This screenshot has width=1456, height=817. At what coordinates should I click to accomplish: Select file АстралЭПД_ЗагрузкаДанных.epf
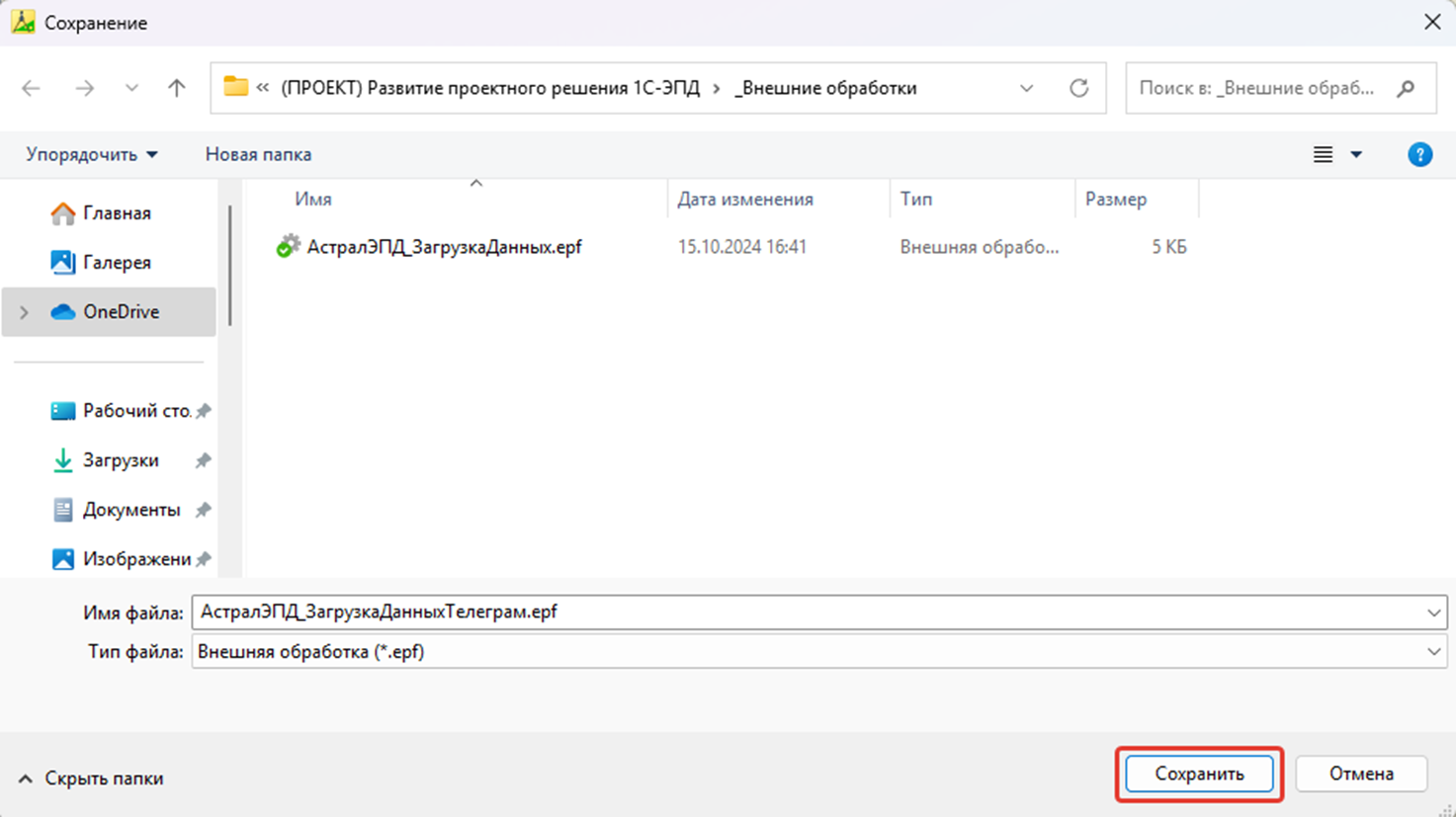click(x=444, y=247)
